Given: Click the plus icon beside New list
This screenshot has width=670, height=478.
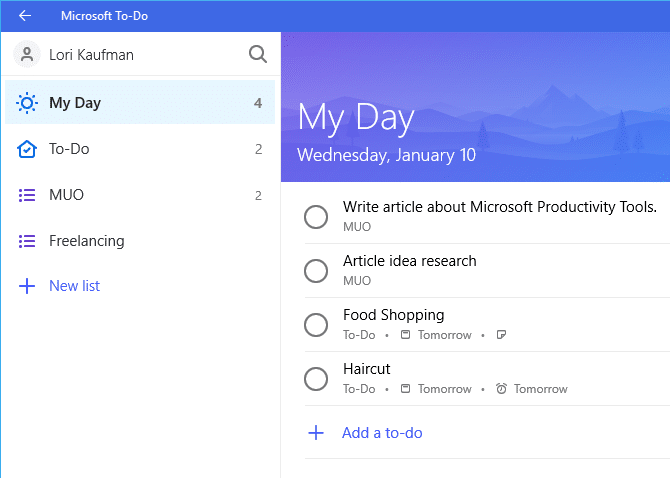Looking at the screenshot, I should click(26, 286).
